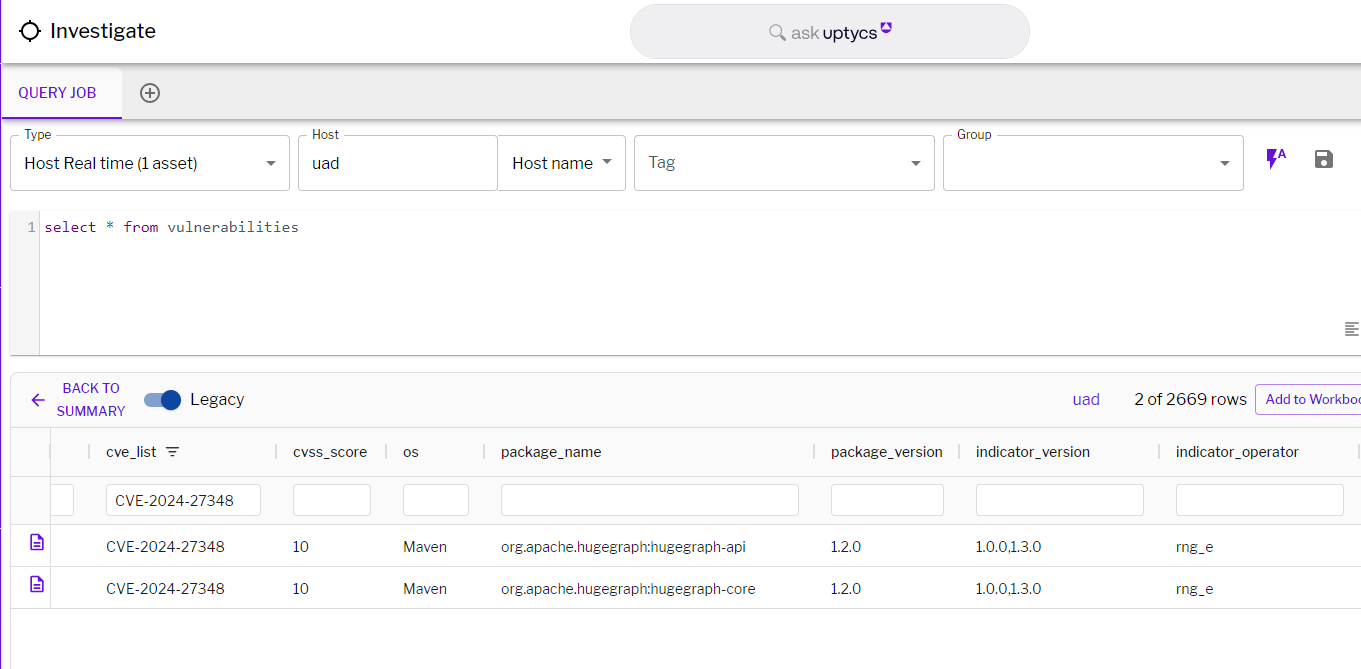
Task: Open row details for the hugegraph-core row
Action: (37, 584)
